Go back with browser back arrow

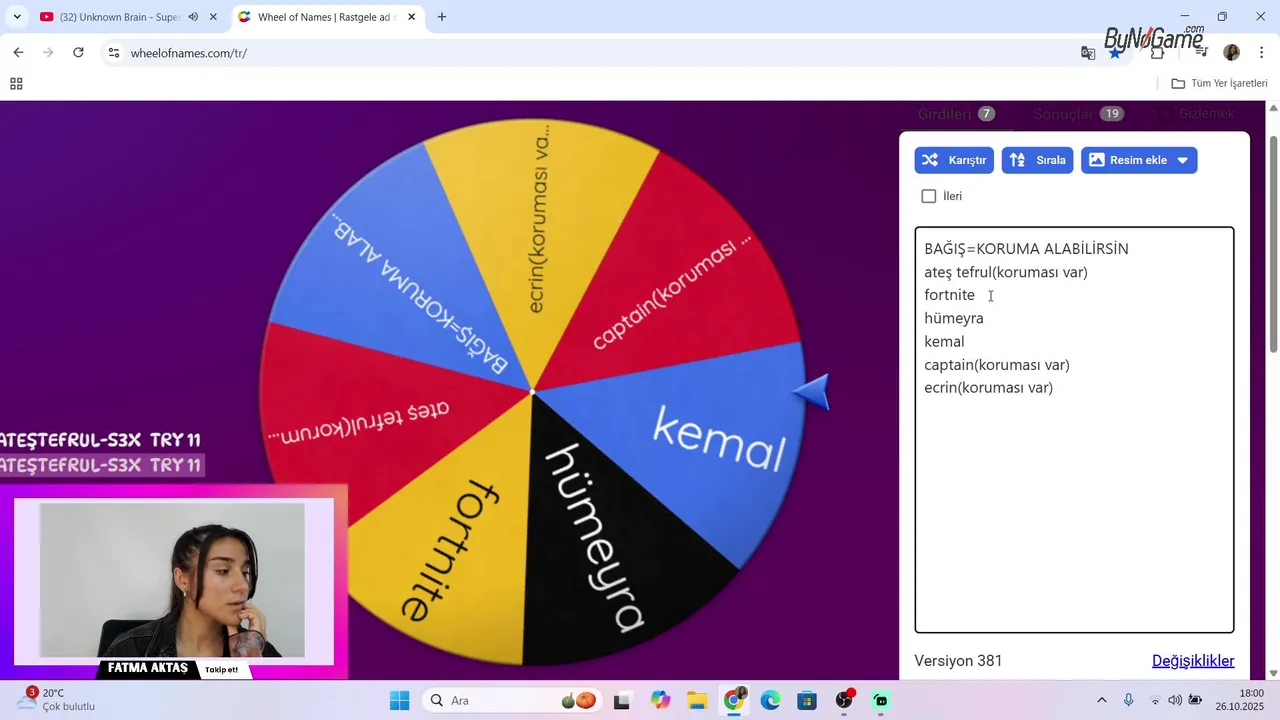(18, 52)
